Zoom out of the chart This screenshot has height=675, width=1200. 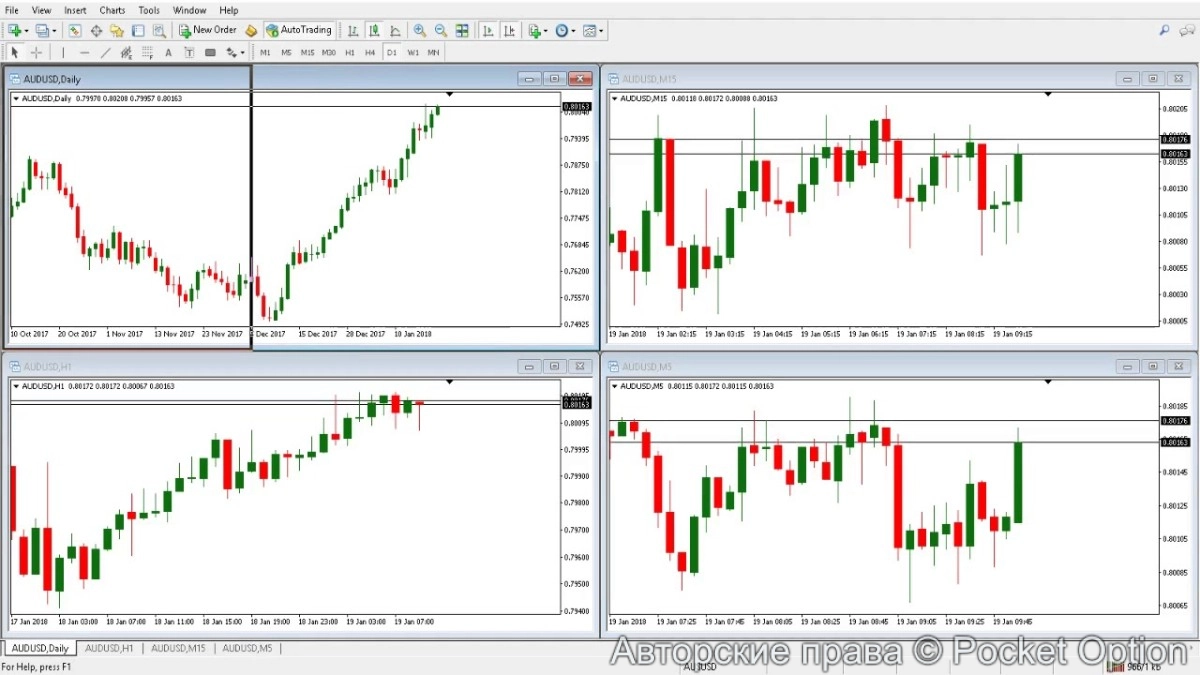[441, 31]
